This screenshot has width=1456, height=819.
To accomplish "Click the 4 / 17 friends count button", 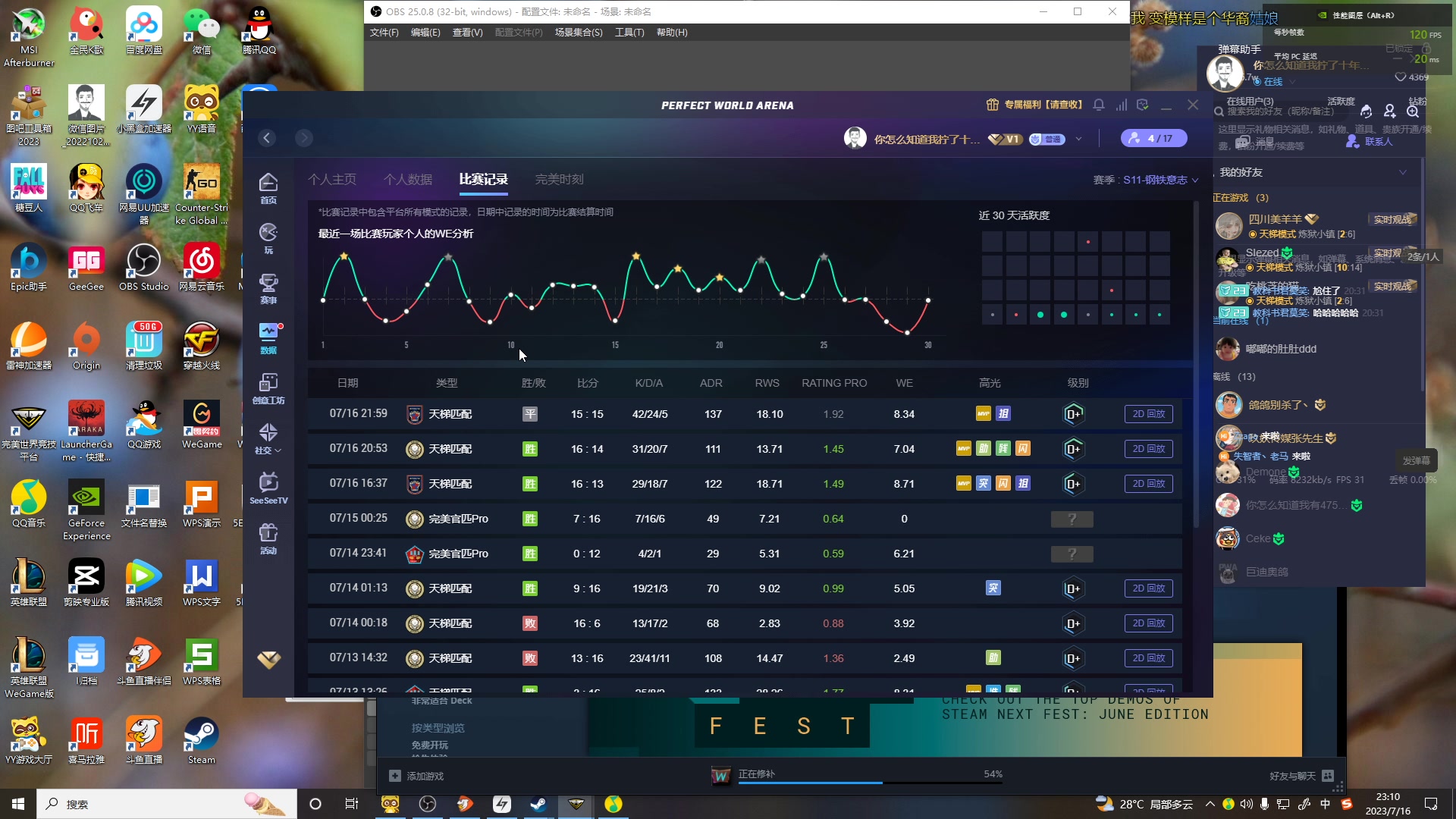I will 1154,138.
